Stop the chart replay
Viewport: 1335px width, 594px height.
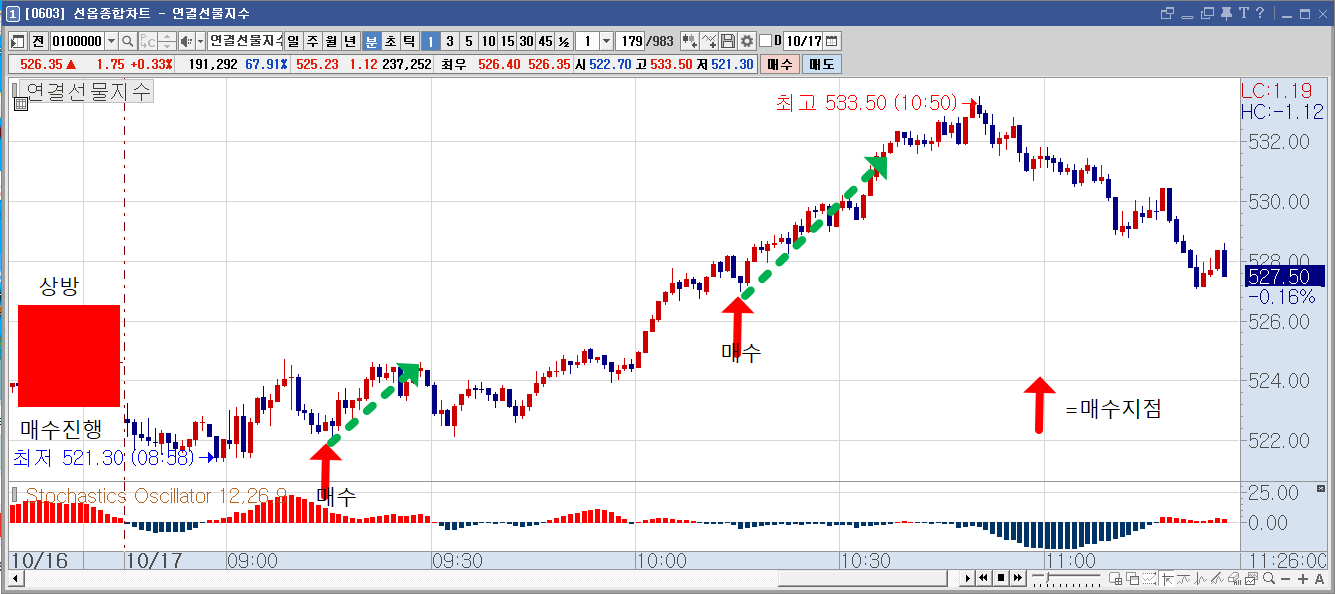pos(1000,578)
